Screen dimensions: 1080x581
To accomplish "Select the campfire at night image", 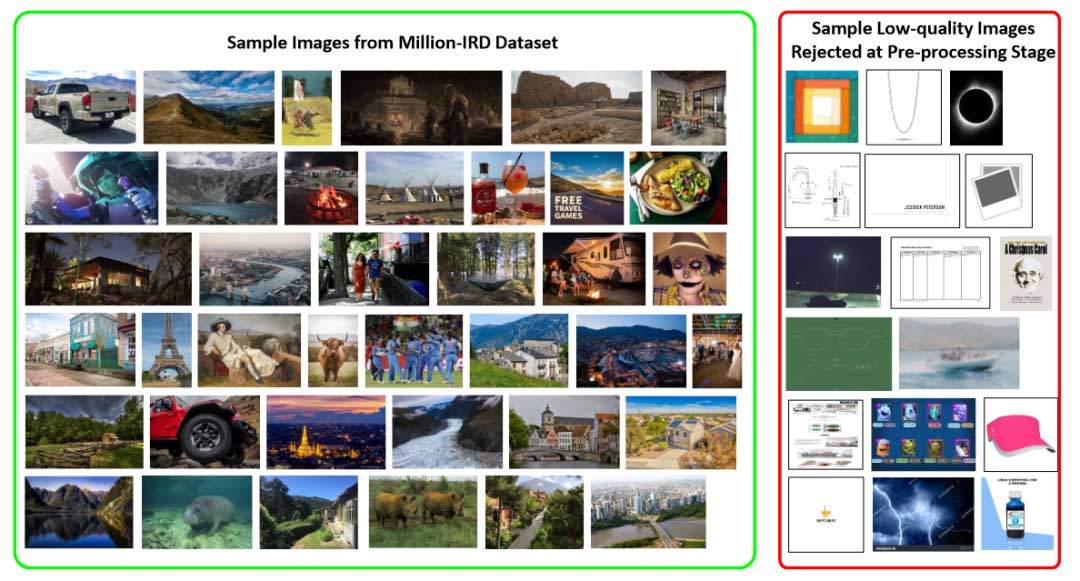I will pyautogui.click(x=320, y=188).
